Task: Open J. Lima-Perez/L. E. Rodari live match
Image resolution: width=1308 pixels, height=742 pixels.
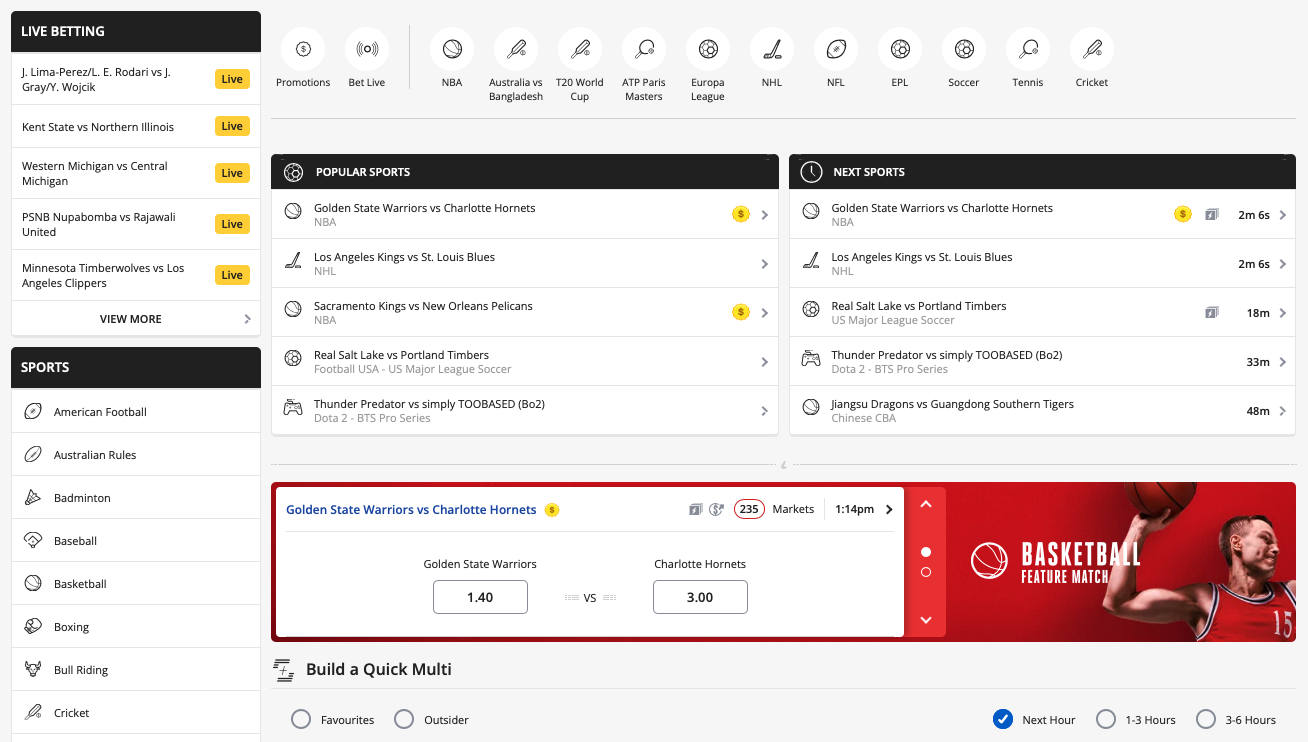Action: 136,79
